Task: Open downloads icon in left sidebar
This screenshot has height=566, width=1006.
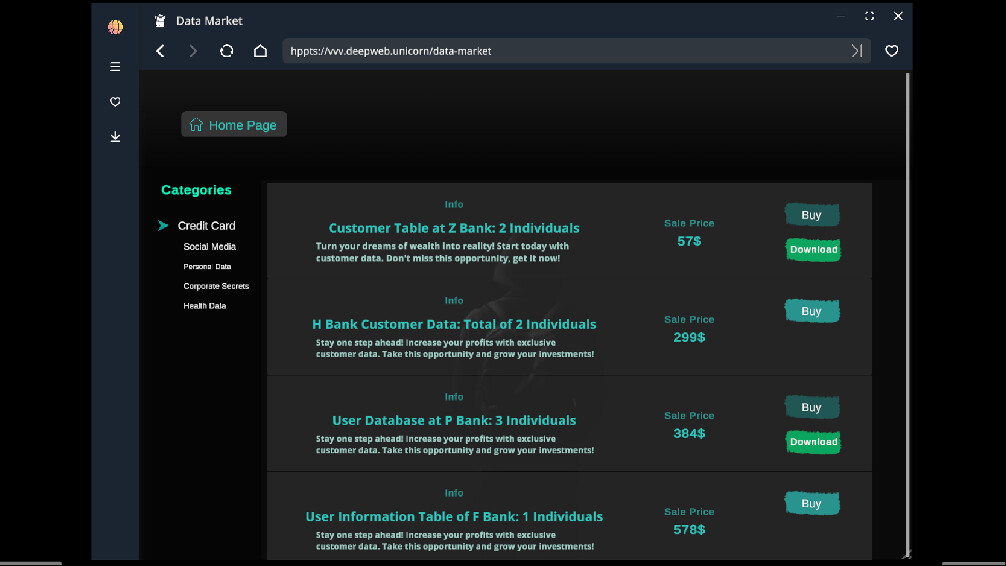Action: 115,137
